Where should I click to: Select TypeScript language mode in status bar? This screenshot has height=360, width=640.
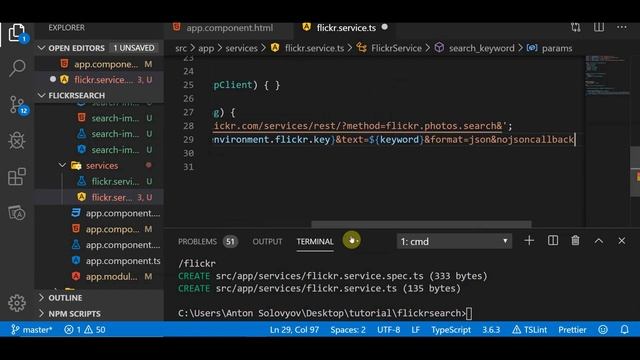pyautogui.click(x=451, y=330)
